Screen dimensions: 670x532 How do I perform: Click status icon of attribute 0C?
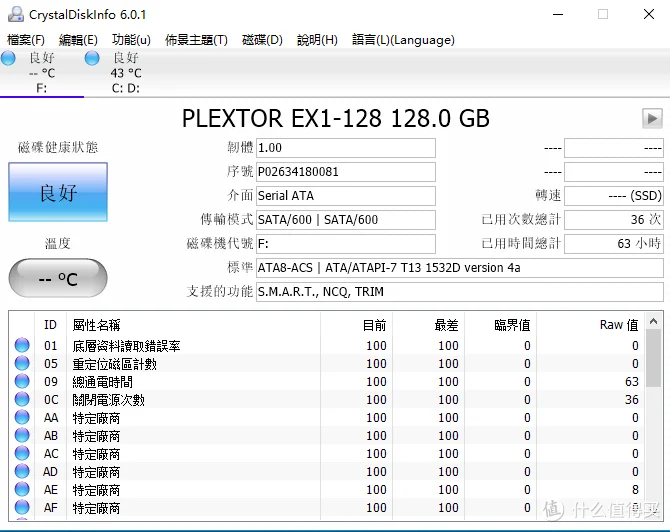(x=22, y=399)
